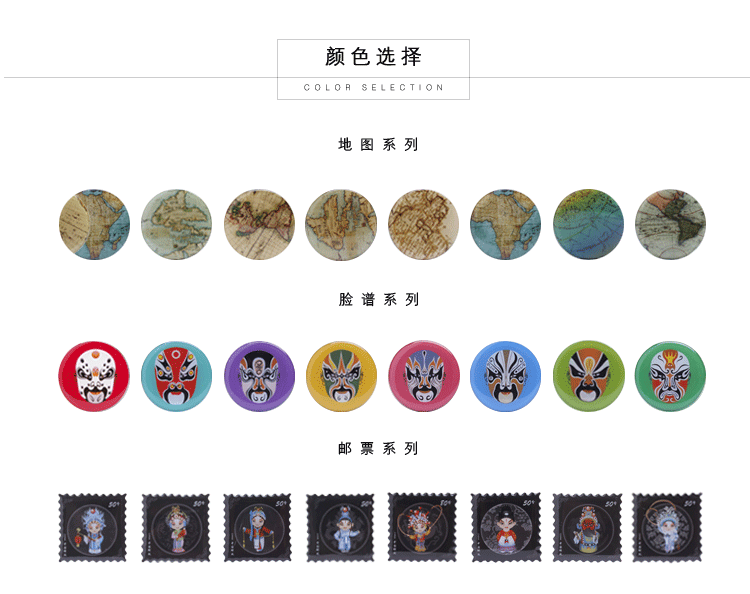The width and height of the screenshot is (750, 594).
Task: Choose the sepia brown line map magnet
Action: [424, 224]
